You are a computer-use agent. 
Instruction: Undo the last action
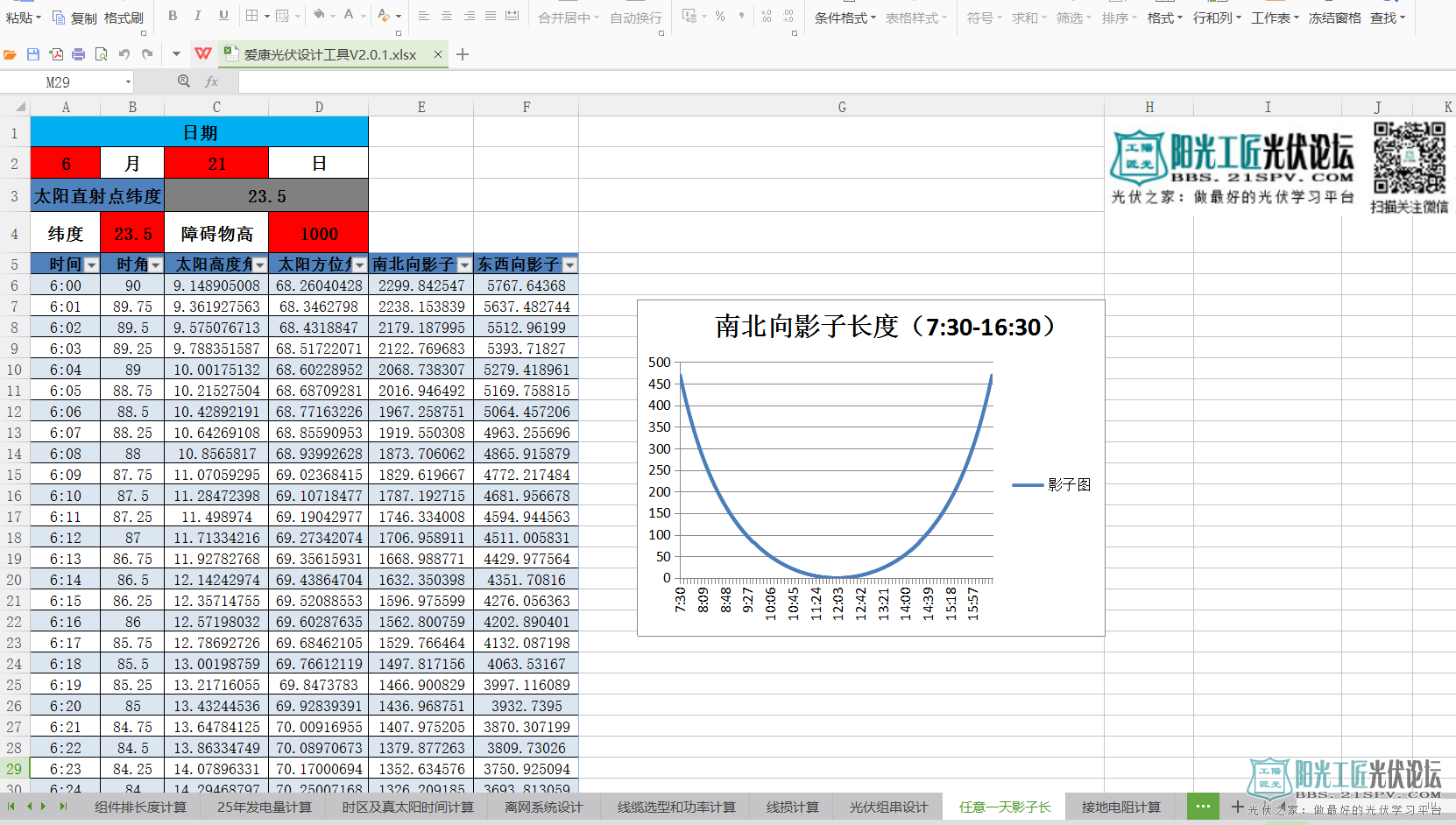click(x=124, y=54)
